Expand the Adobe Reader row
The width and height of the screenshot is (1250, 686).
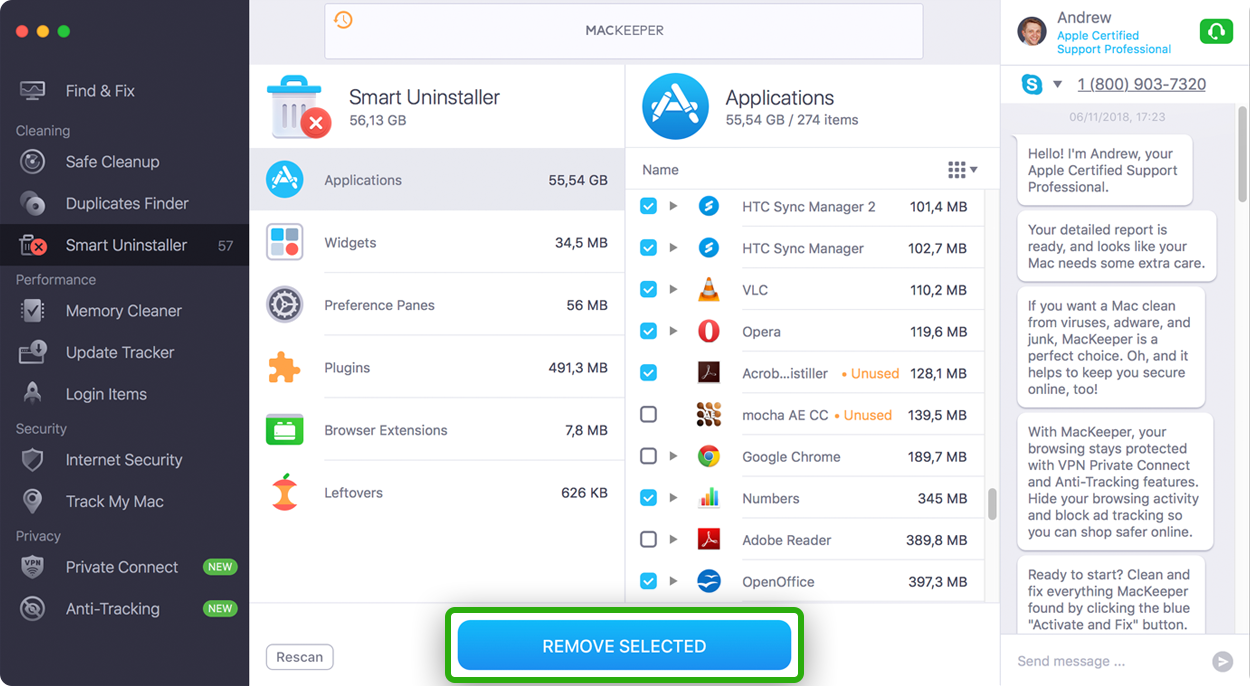point(673,540)
